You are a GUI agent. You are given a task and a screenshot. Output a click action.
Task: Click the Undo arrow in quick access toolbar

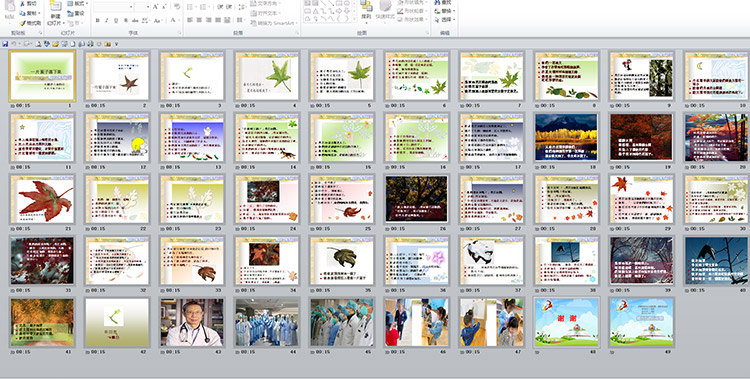pyautogui.click(x=14, y=44)
